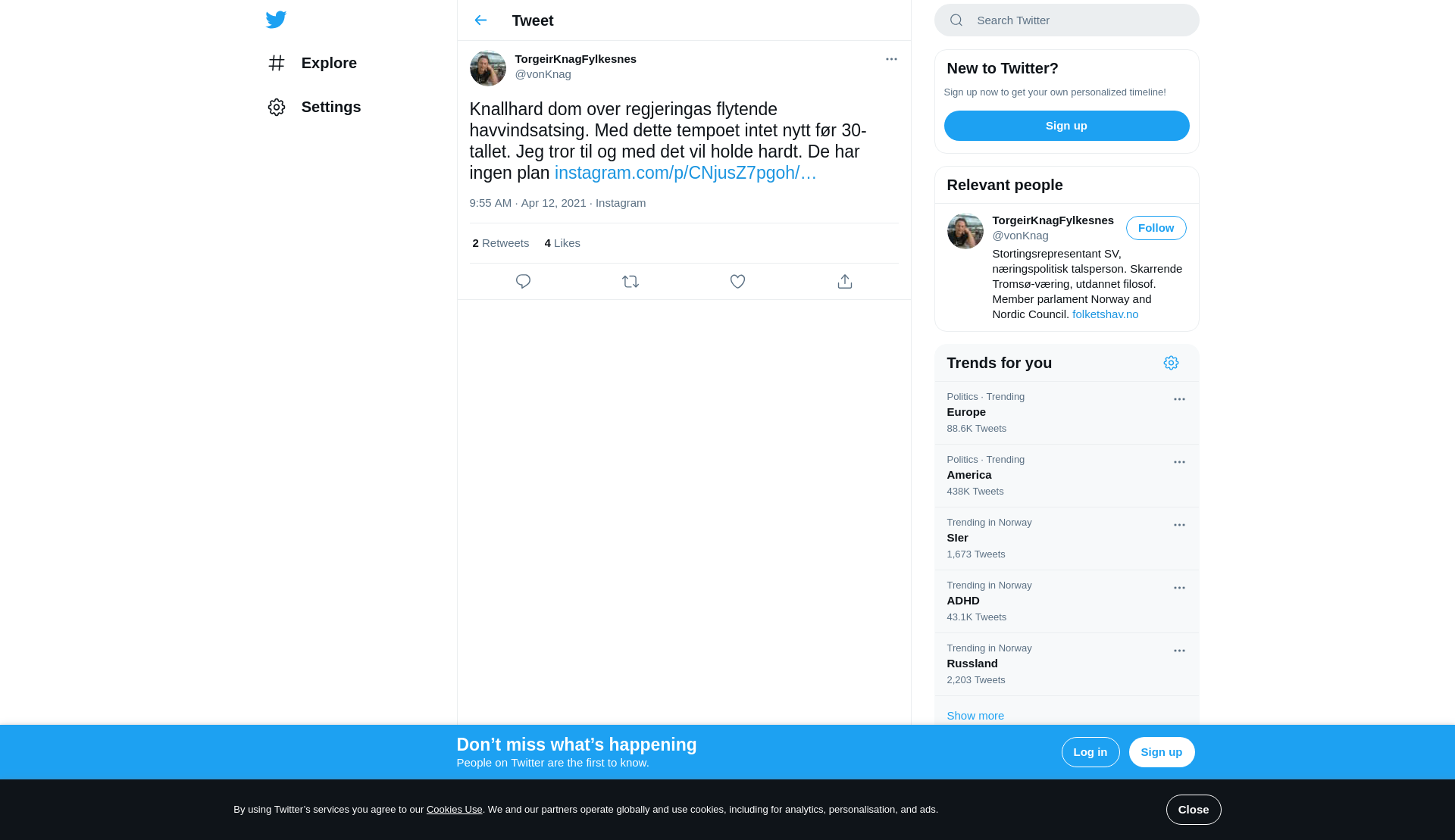This screenshot has height=840, width=1455.
Task: Like the tweet with the heart icon
Action: (737, 282)
